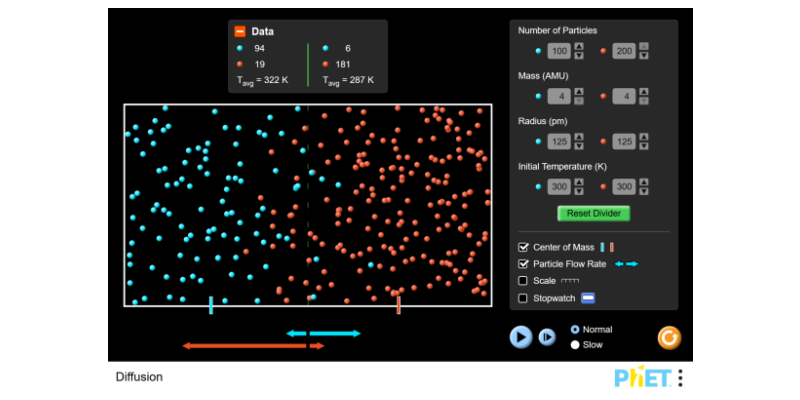This screenshot has height=400, width=800.
Task: Open the PhET options menu (three dots)
Action: click(680, 378)
